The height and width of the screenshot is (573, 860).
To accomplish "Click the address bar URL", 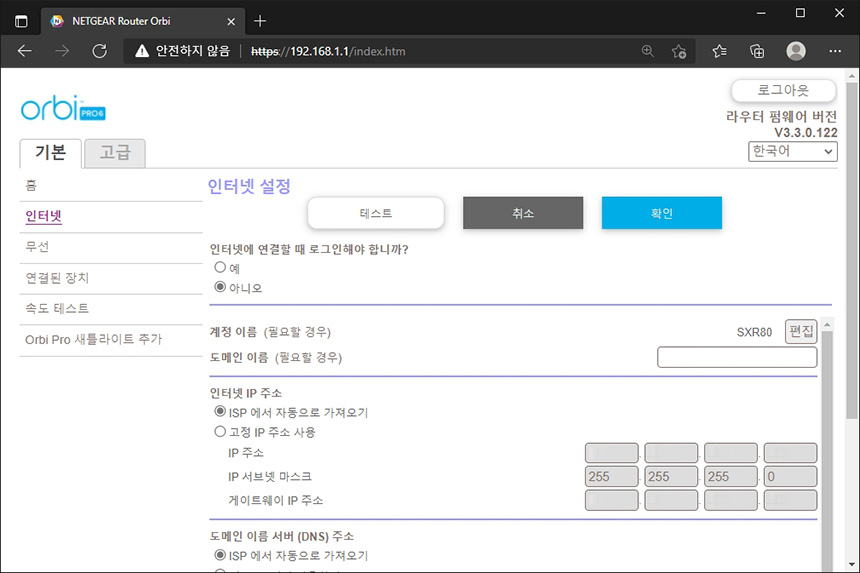I will tap(328, 51).
